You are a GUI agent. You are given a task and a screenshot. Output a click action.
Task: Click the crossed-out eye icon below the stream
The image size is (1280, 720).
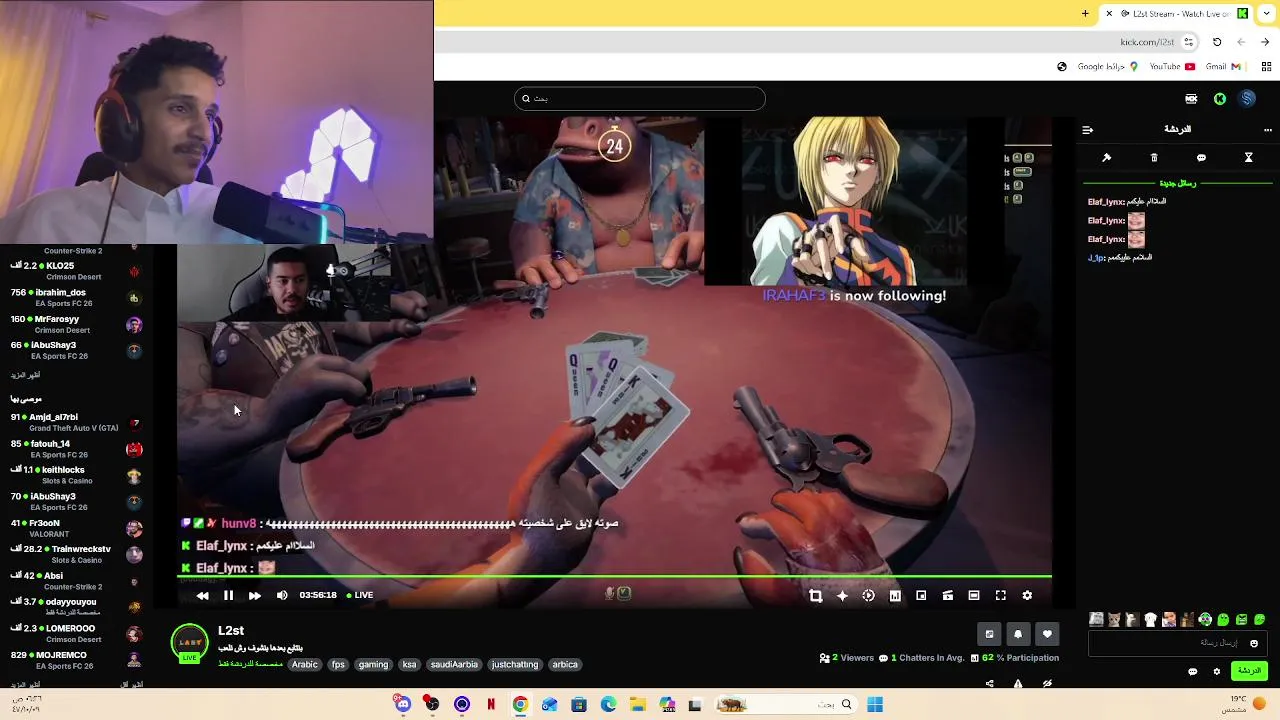[1047, 684]
